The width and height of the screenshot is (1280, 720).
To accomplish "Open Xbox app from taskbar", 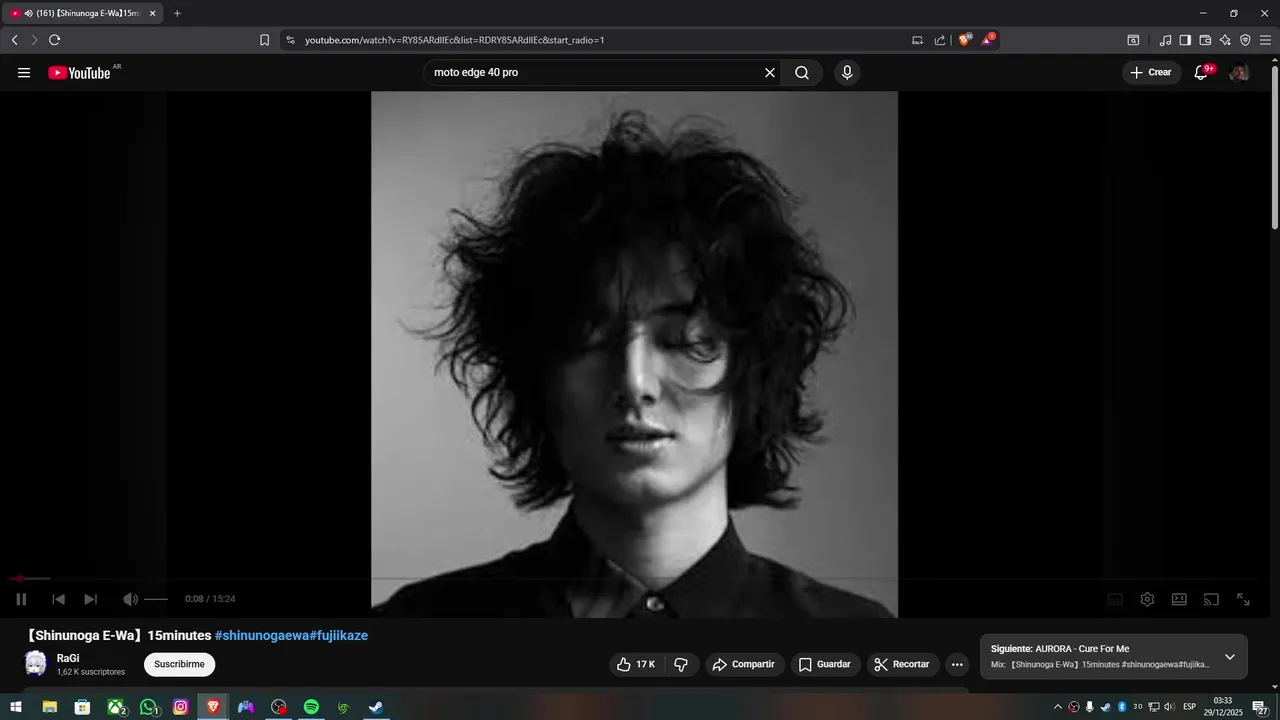I will [116, 707].
